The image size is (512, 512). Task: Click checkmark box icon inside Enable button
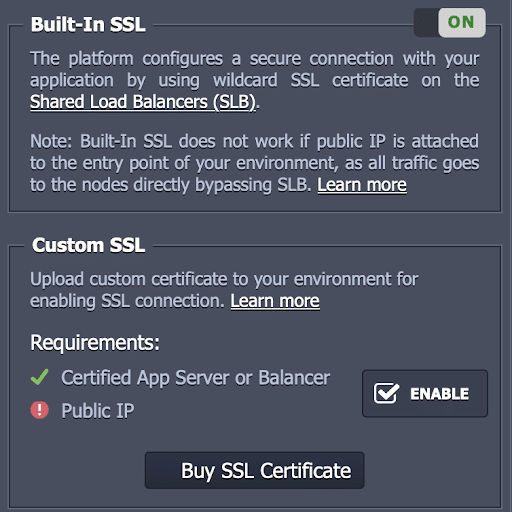(386, 393)
